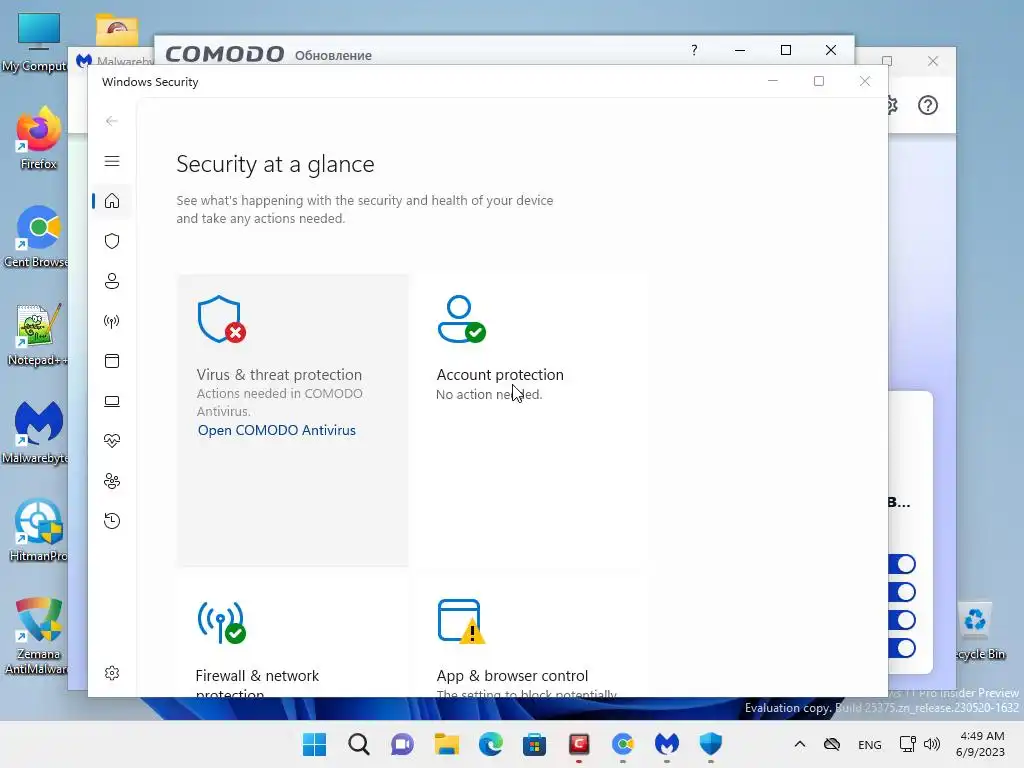Screen dimensions: 1024x768
Task: Open the Windows Start menu
Action: (314, 744)
